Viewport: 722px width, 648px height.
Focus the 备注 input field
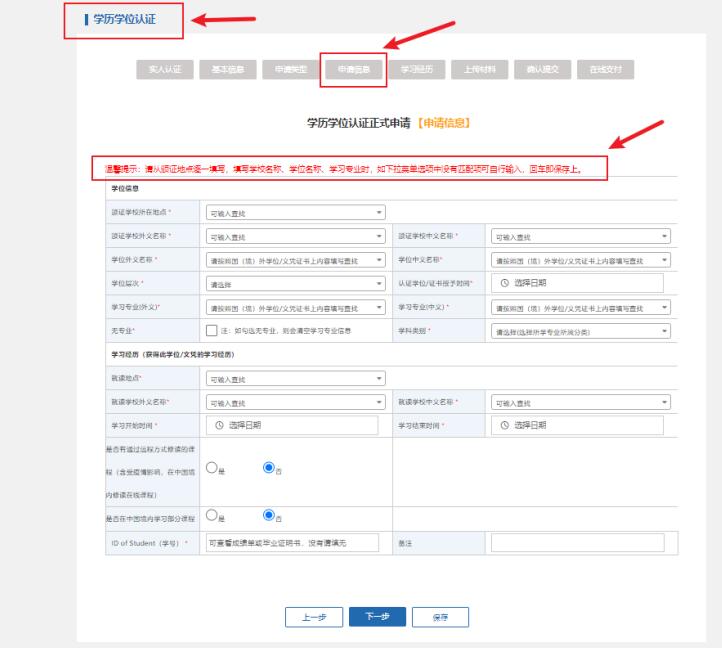[x=577, y=543]
